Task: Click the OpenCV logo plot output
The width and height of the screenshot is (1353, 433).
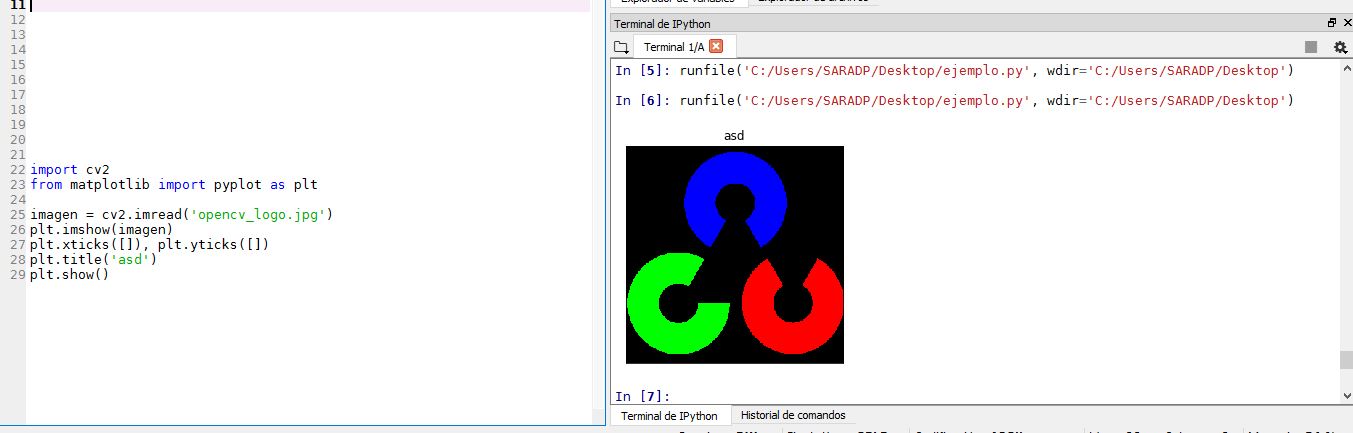Action: [735, 255]
